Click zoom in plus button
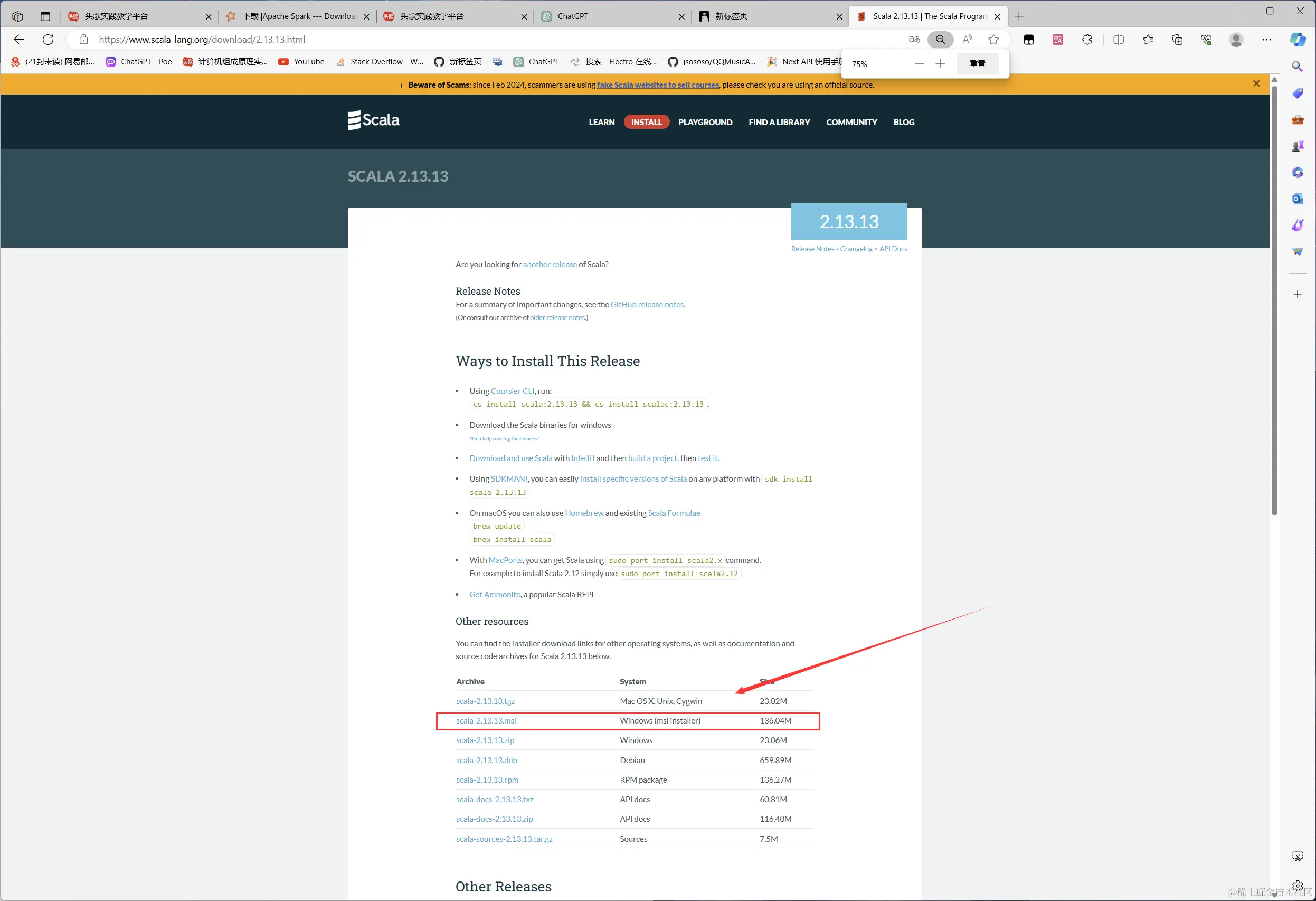This screenshot has height=901, width=1316. point(940,64)
